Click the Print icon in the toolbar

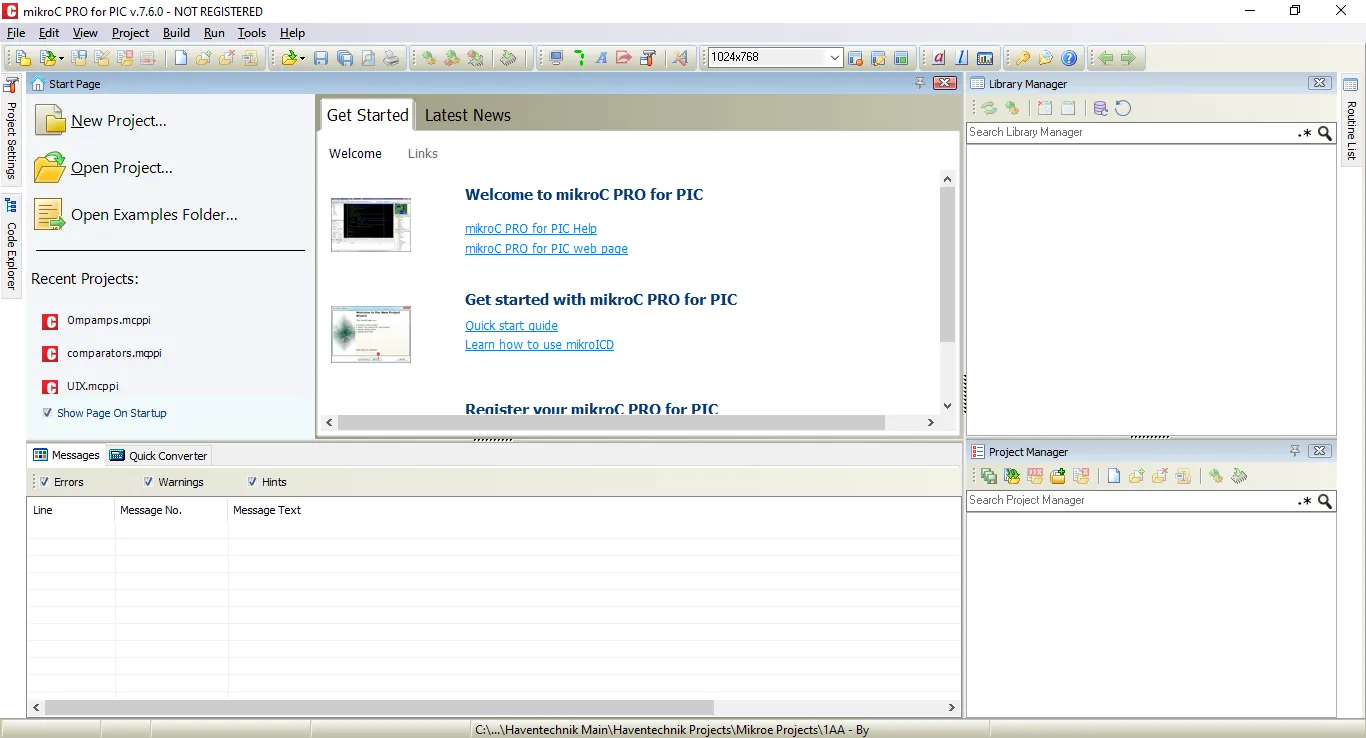click(x=391, y=58)
